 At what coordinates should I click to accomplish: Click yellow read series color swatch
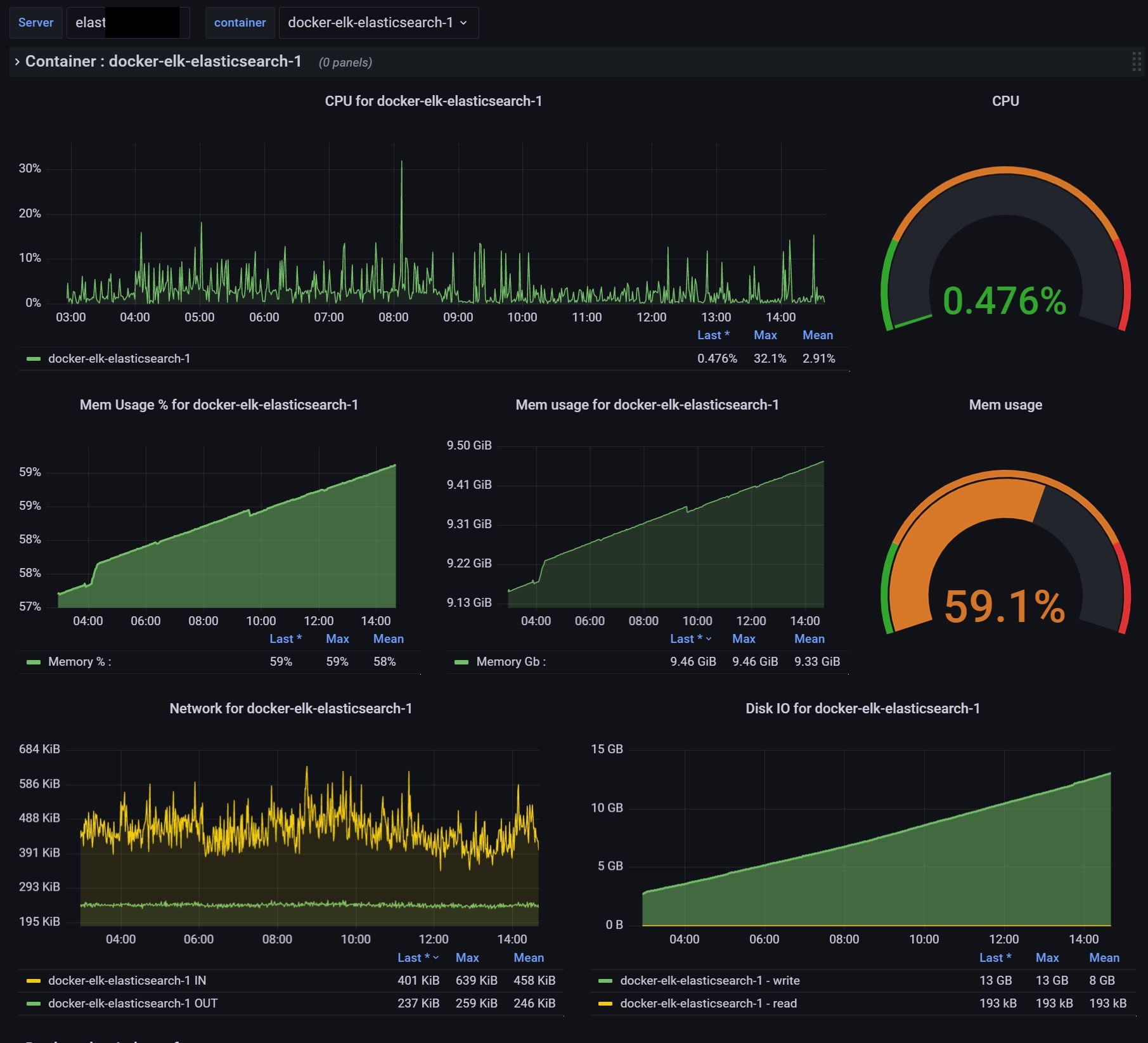point(605,1004)
